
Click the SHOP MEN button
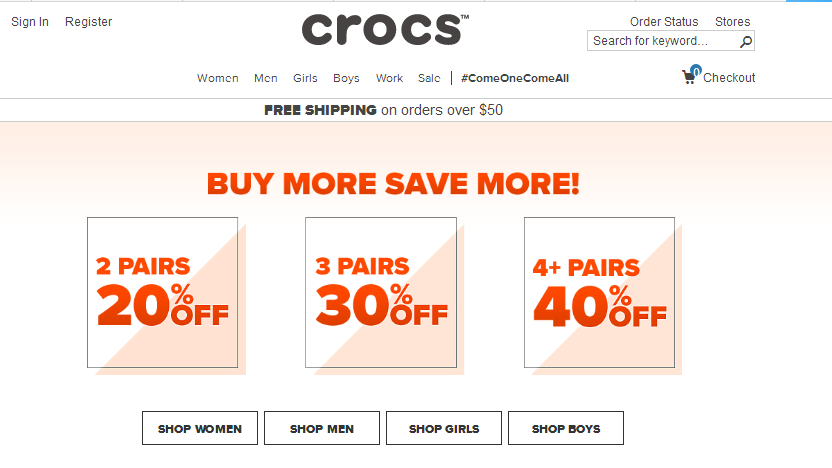click(x=322, y=428)
